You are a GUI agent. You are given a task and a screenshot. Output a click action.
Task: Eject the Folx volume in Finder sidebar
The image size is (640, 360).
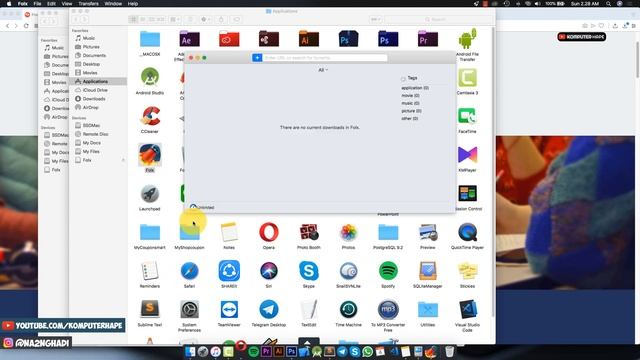point(123,160)
